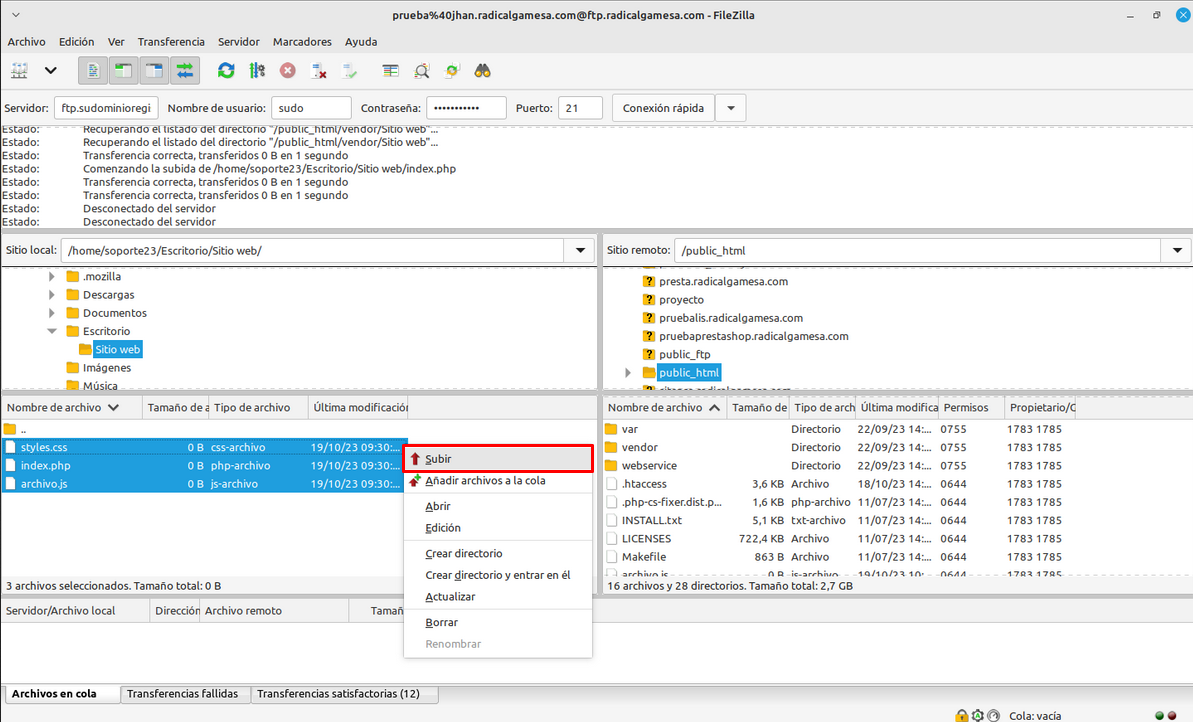Image resolution: width=1193 pixels, height=722 pixels.
Task: Select archivo.js in local file list
Action: (x=204, y=484)
